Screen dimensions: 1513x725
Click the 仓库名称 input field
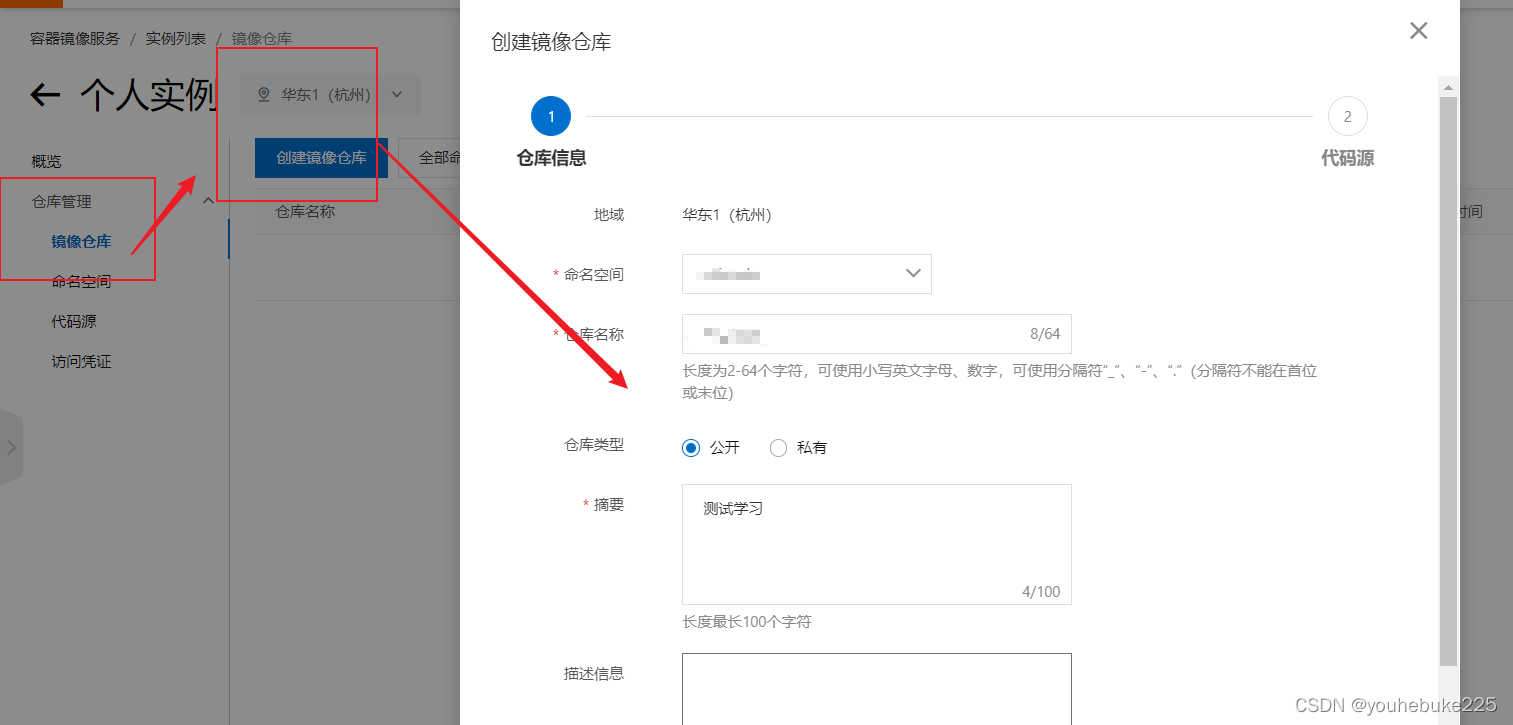[x=850, y=334]
